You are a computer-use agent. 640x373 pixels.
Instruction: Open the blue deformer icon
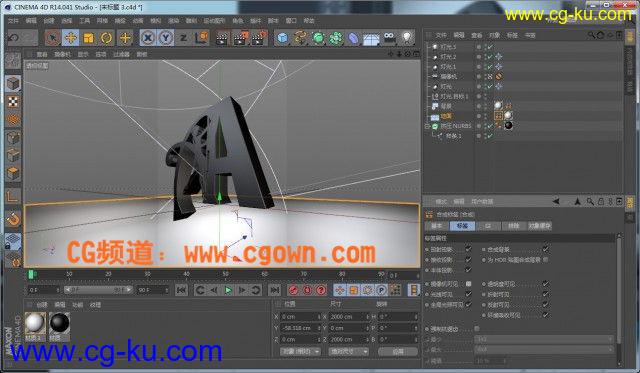[353, 38]
